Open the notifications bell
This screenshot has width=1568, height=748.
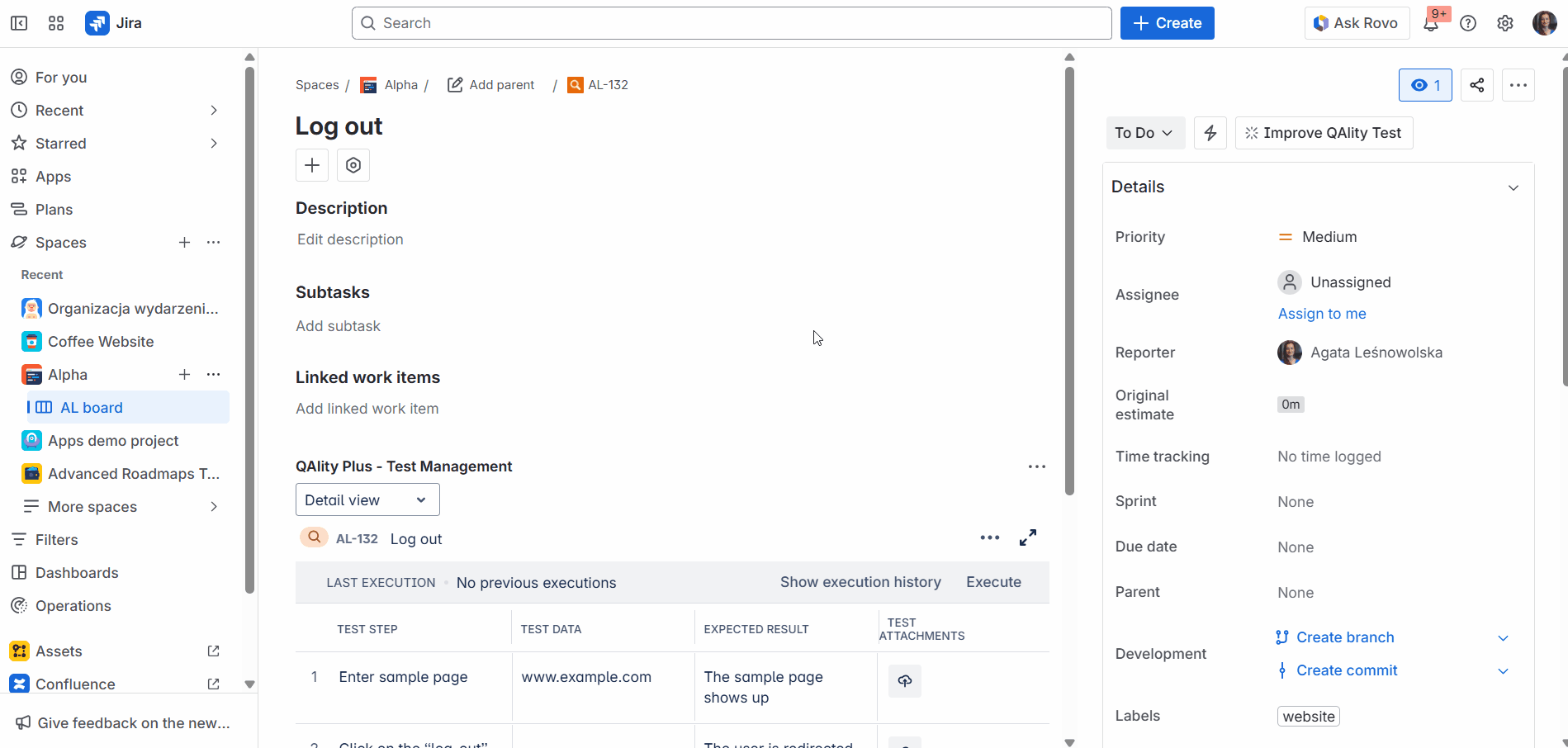[1431, 23]
